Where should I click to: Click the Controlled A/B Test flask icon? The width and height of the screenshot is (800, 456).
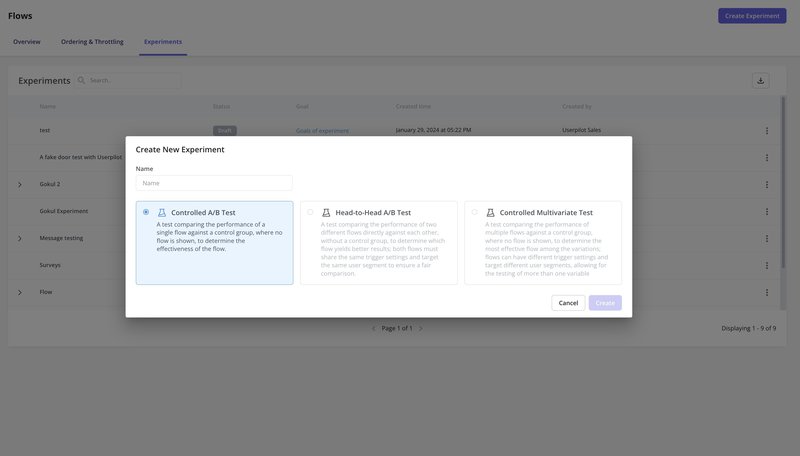[162, 213]
